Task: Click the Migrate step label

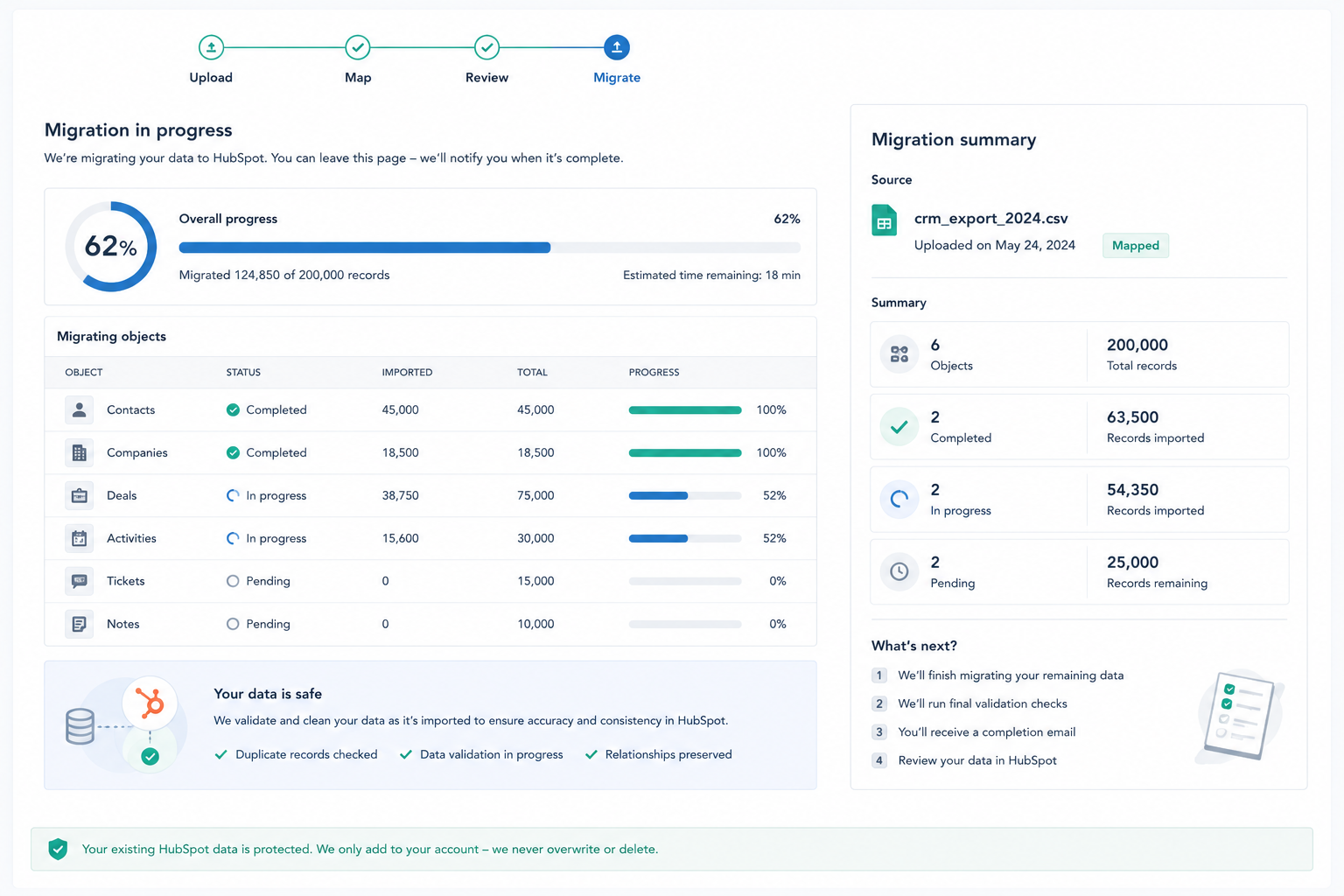Action: [617, 78]
